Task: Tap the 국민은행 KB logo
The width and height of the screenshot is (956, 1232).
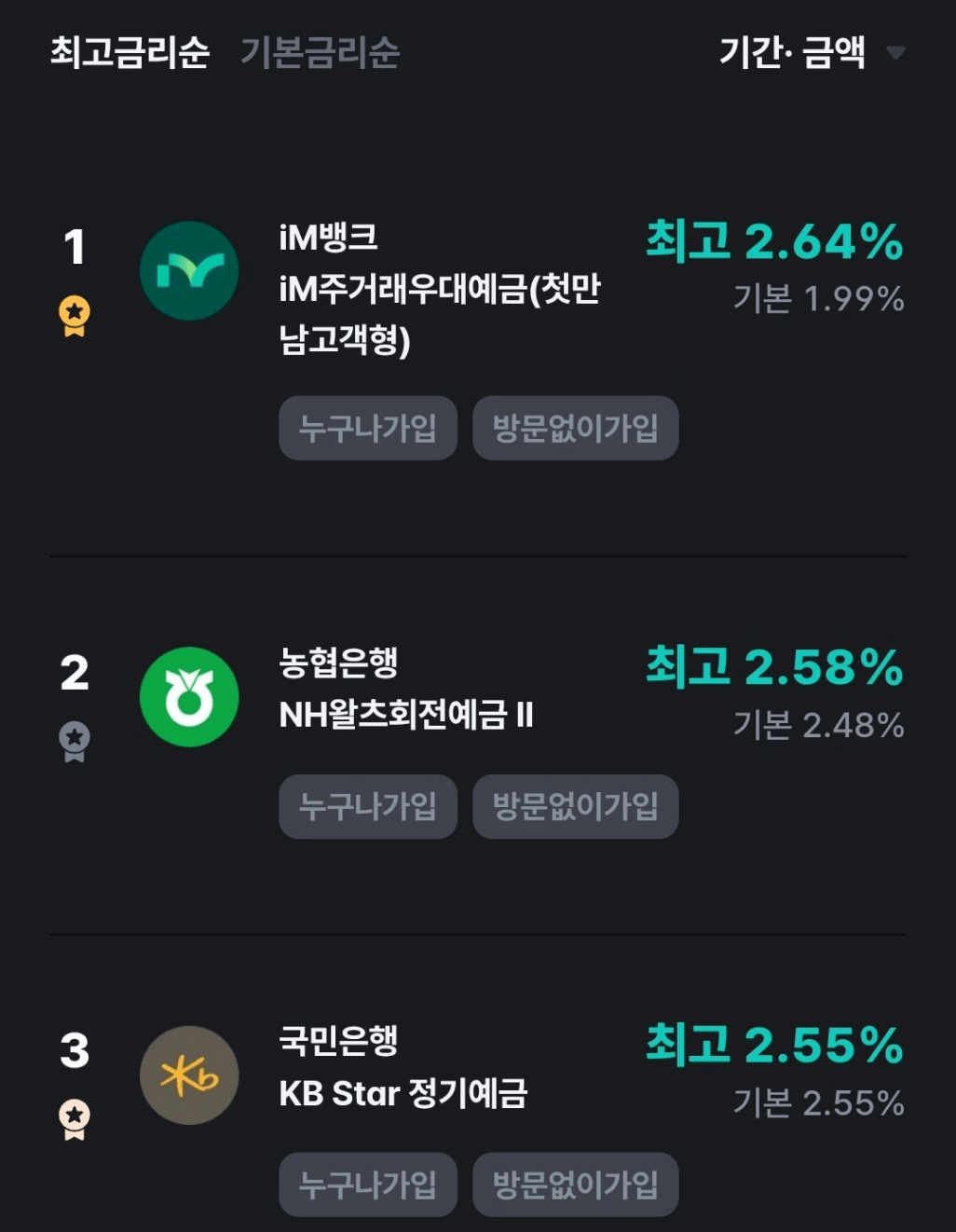Action: coord(189,1075)
